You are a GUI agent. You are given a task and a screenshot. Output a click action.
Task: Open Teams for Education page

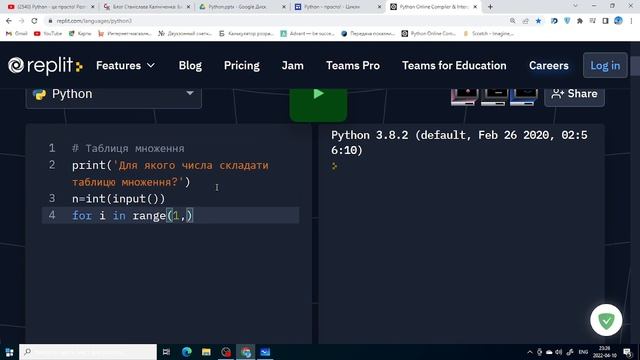454,66
